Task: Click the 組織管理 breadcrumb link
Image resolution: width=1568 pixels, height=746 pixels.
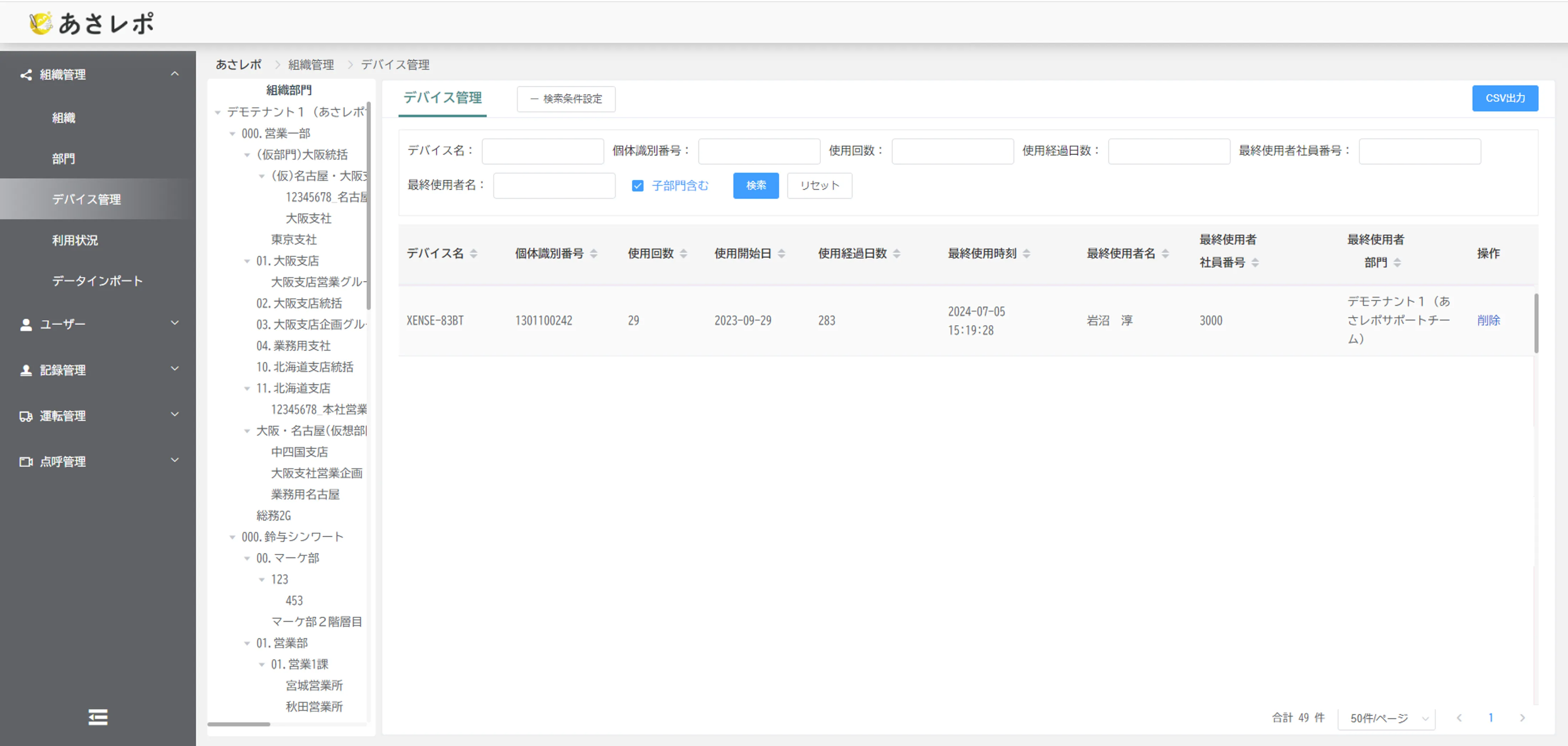Action: 311,65
